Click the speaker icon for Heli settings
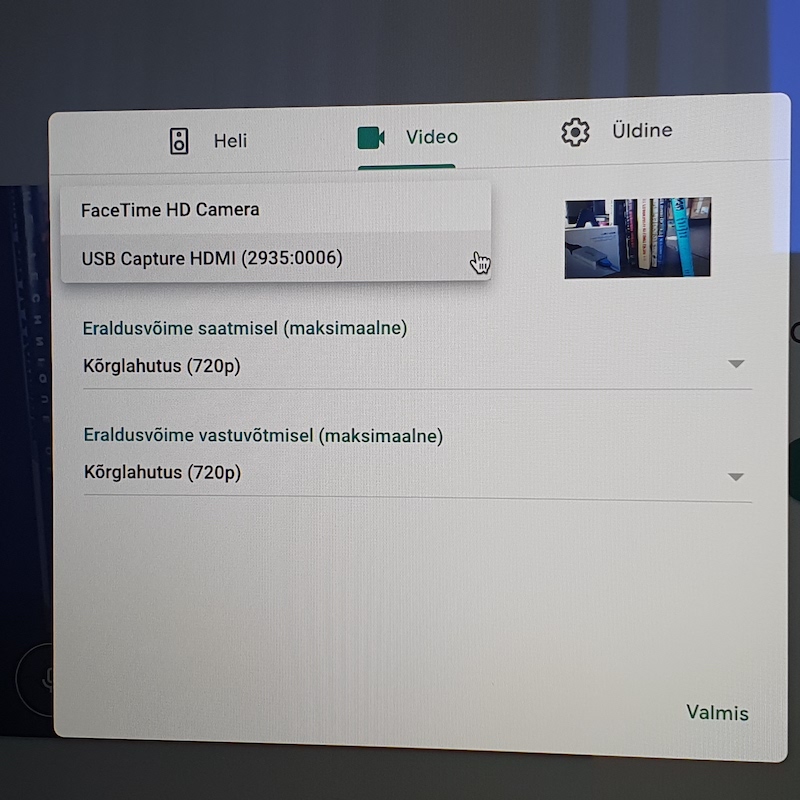 (x=179, y=140)
